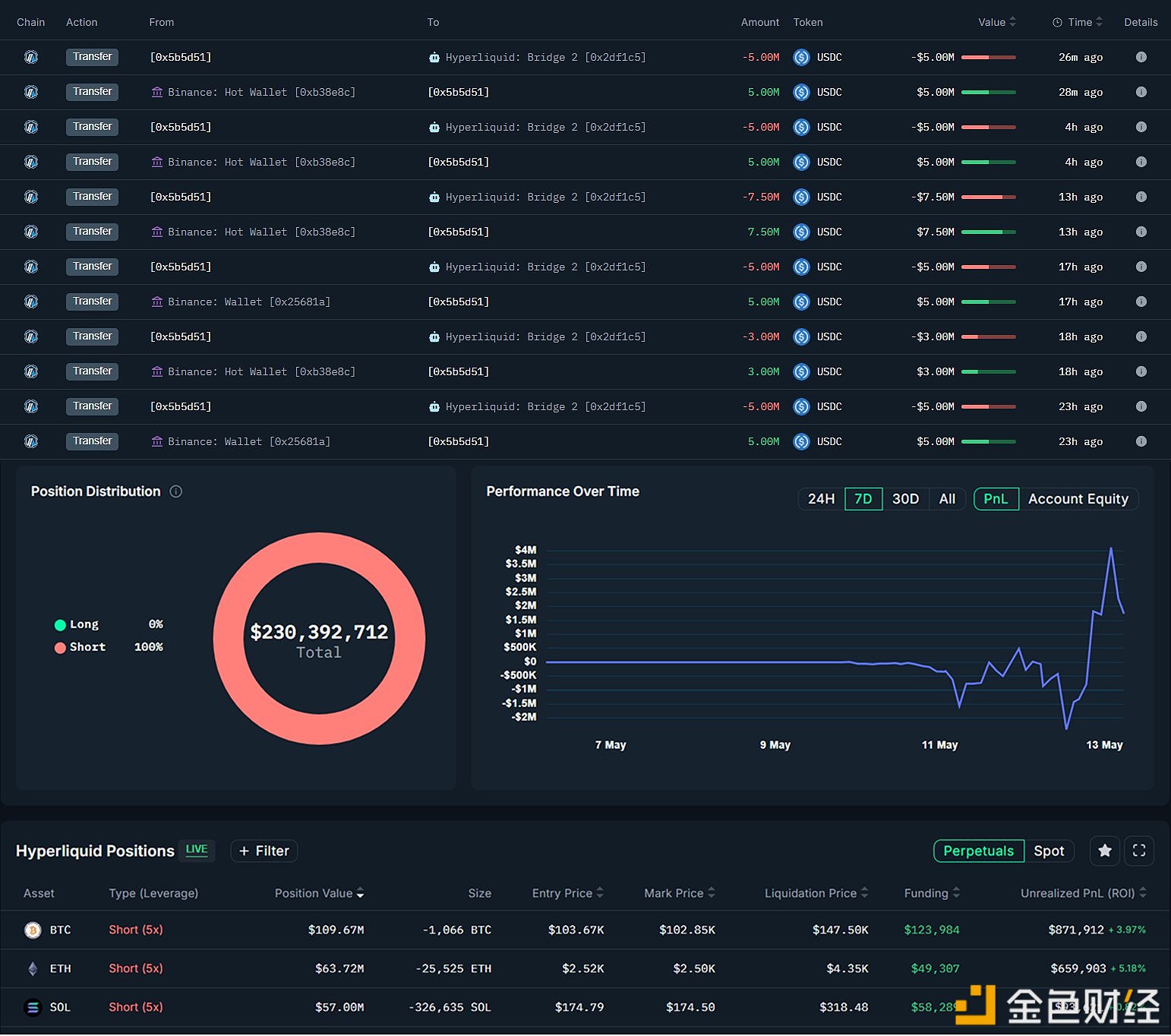Click the star favorite icon in Hyperliquid Positions
1171x1036 pixels.
1105,851
